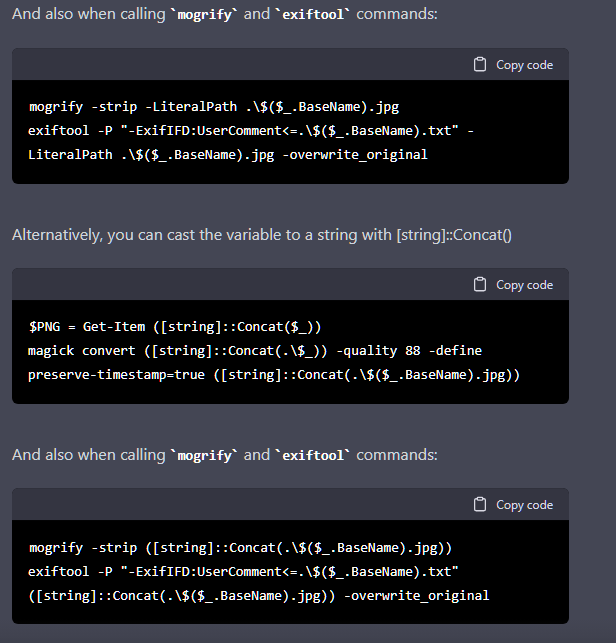Click 'mogrify -strip ([string]::Concat' code line
The height and width of the screenshot is (643, 616).
[x=240, y=547]
